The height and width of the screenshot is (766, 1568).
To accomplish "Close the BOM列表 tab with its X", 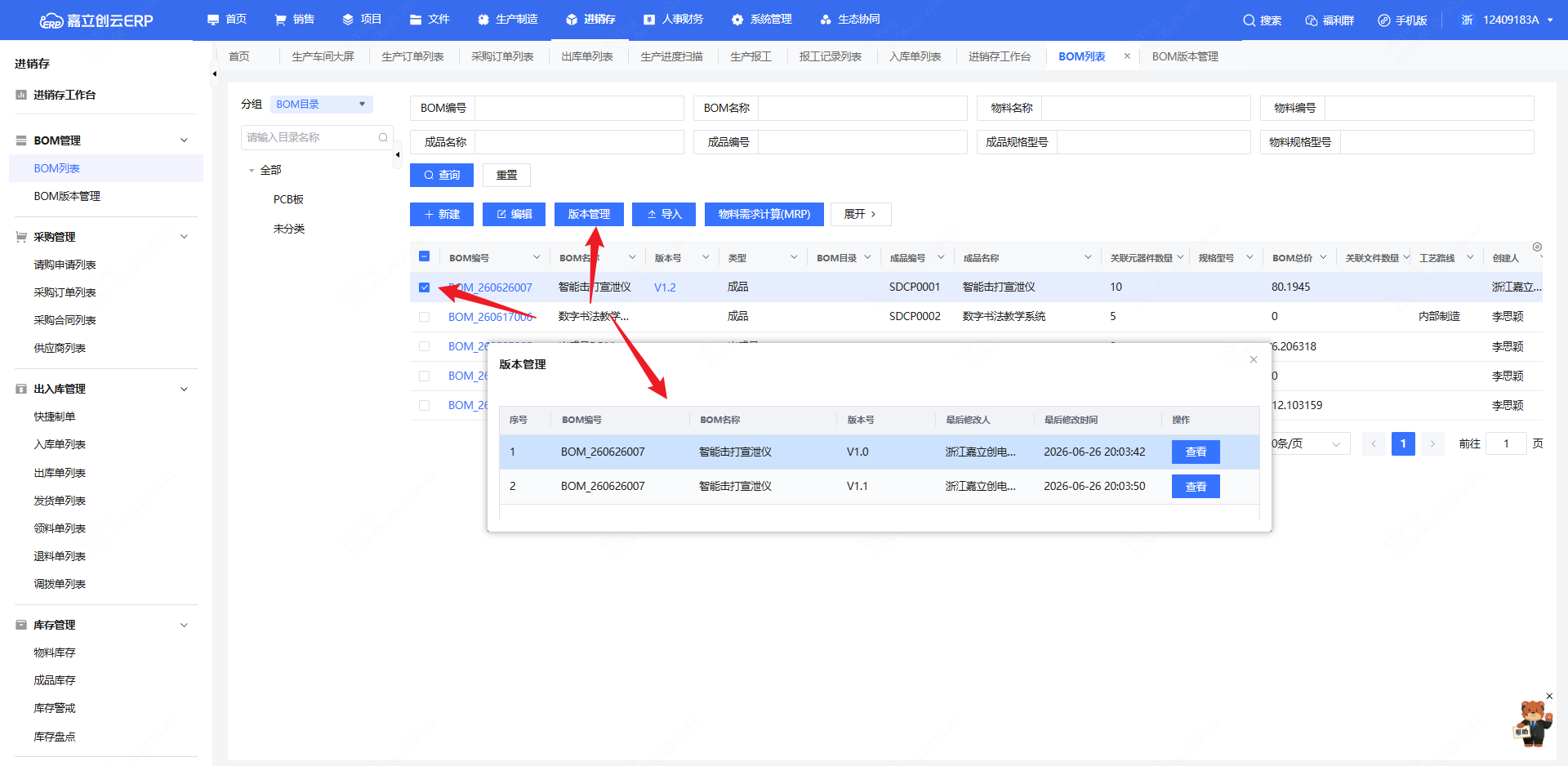I will (x=1127, y=56).
